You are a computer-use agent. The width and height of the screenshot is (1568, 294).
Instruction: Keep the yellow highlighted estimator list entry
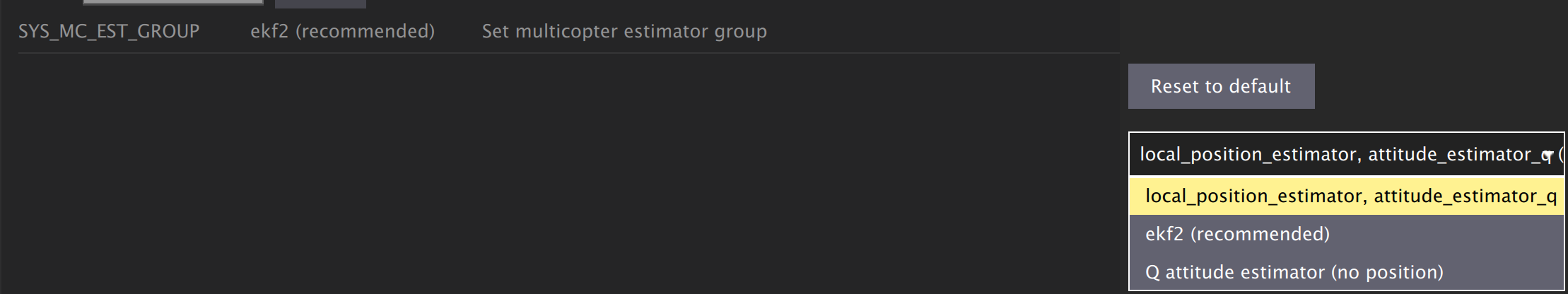[x=1350, y=196]
